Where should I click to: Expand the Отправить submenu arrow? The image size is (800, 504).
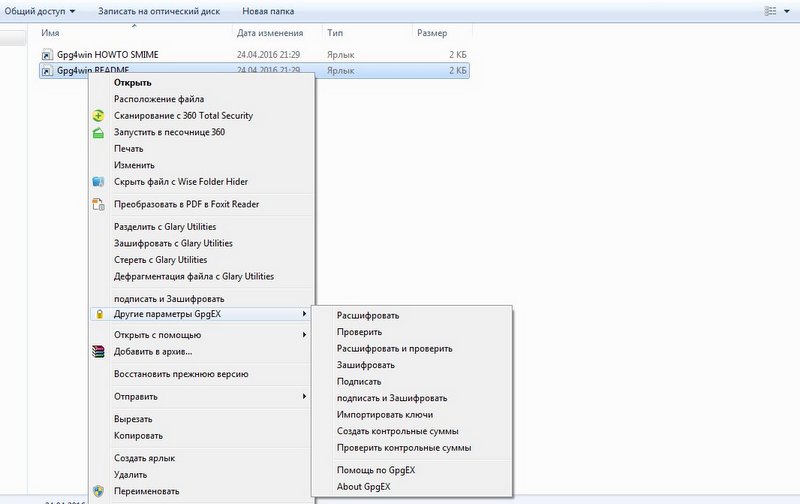304,396
